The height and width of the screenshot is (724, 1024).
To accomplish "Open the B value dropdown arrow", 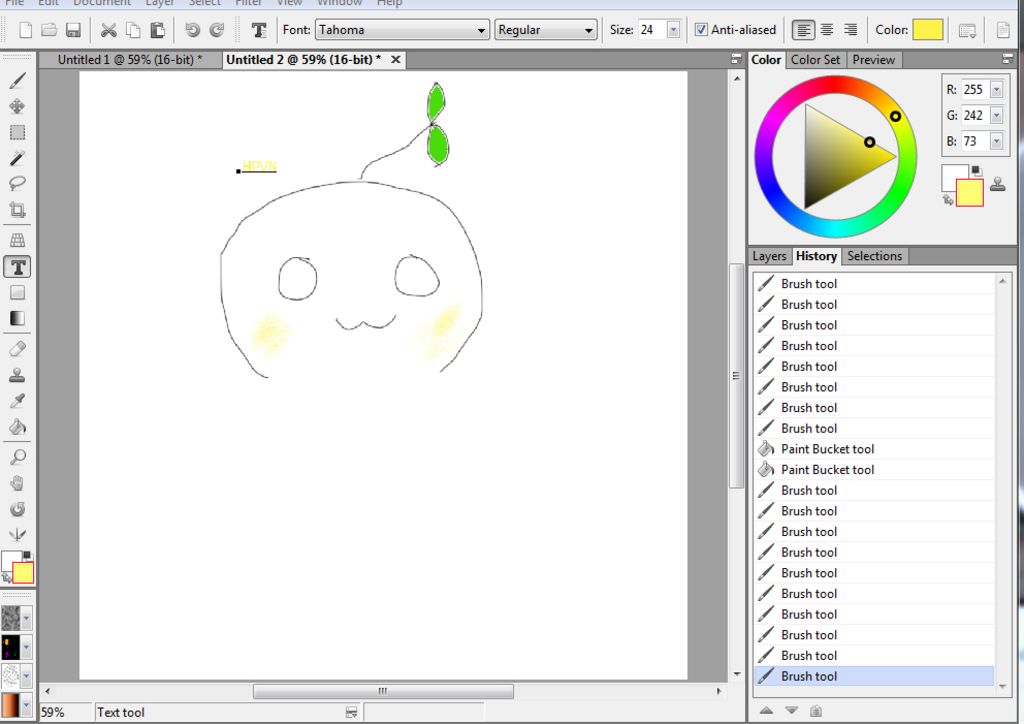I will tap(997, 141).
